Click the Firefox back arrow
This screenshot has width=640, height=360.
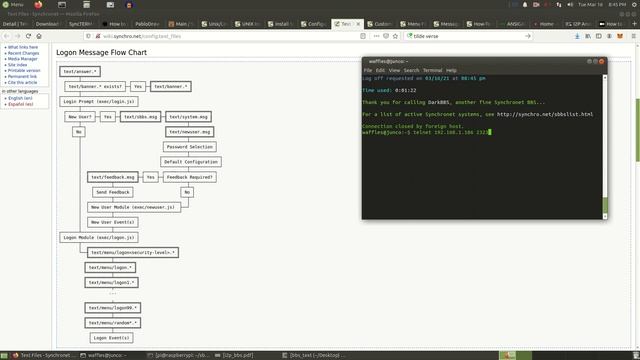click(x=7, y=36)
